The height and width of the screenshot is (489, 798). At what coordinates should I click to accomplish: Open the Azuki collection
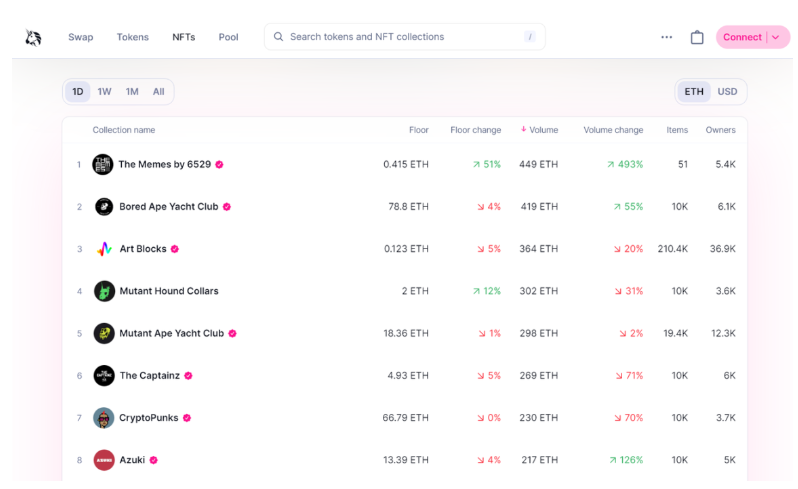pos(132,460)
